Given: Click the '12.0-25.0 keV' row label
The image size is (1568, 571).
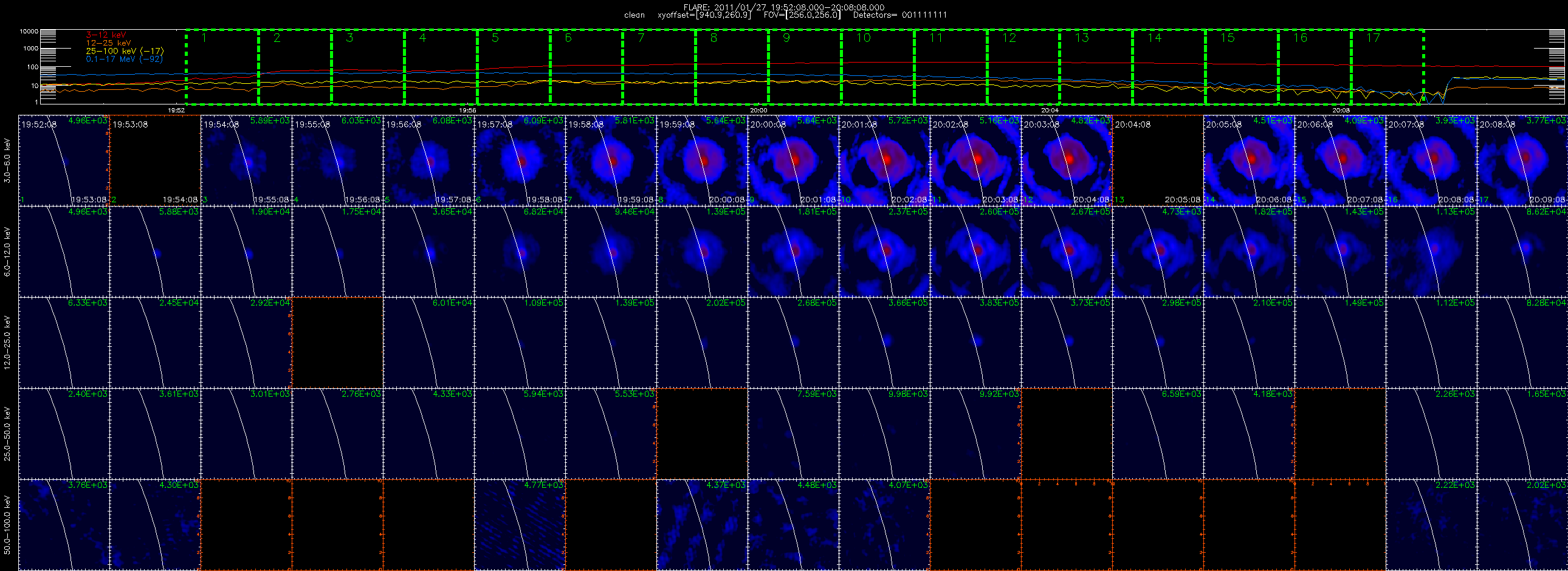Looking at the screenshot, I should point(7,343).
